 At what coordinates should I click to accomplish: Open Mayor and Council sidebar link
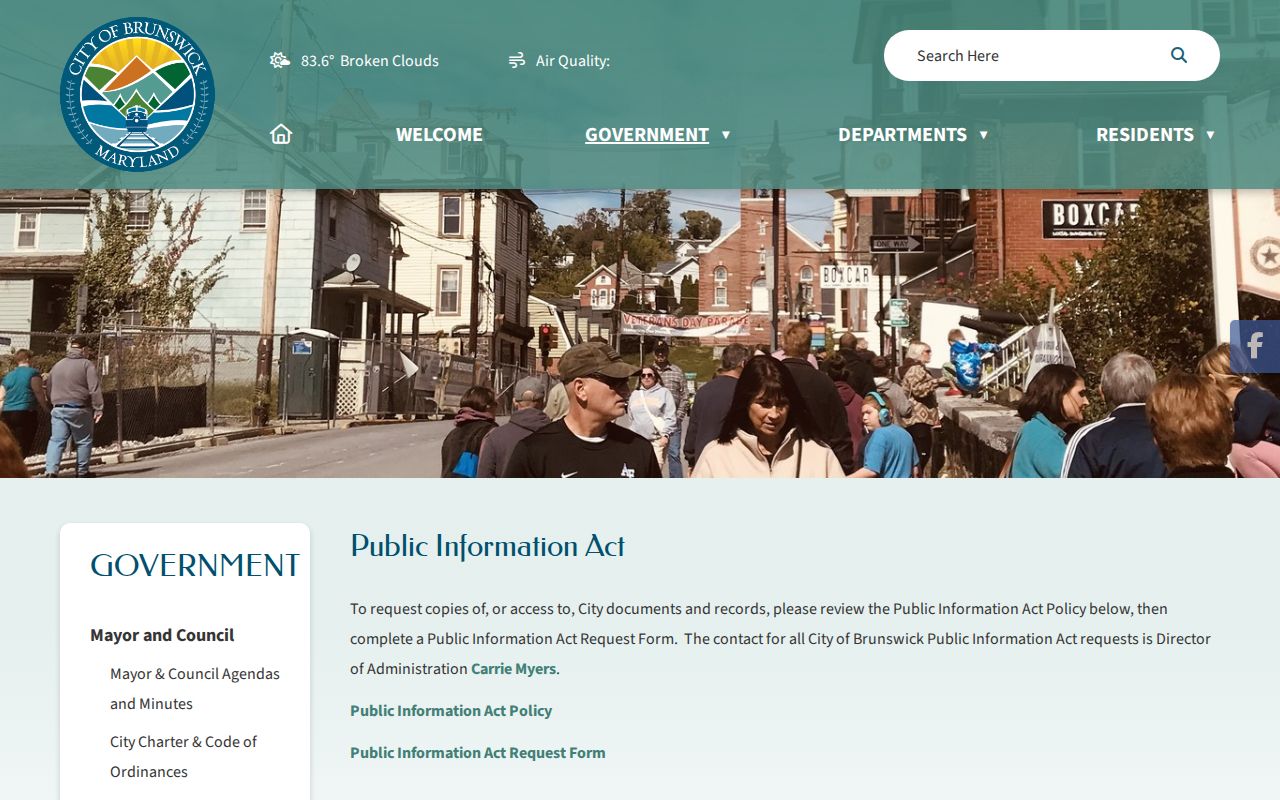tap(162, 635)
